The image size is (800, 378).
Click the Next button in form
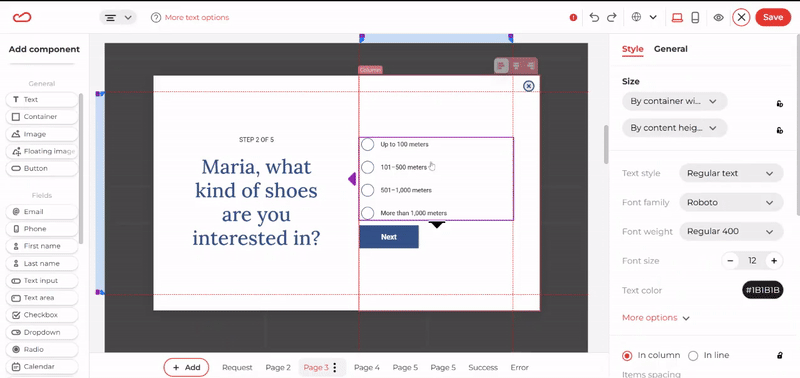[x=389, y=237]
